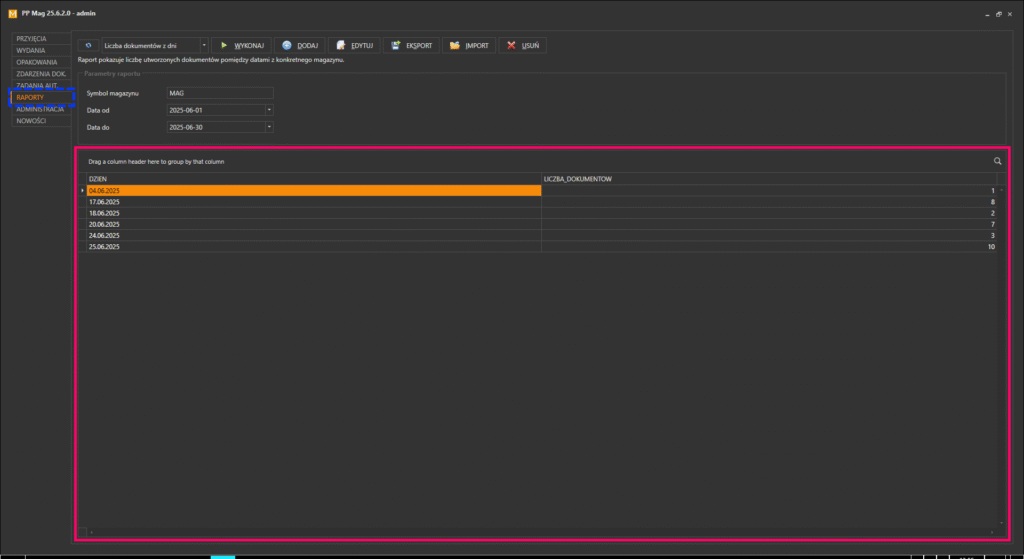Open the Data od date picker
Screen dimensions: 1024x559
click(x=269, y=110)
